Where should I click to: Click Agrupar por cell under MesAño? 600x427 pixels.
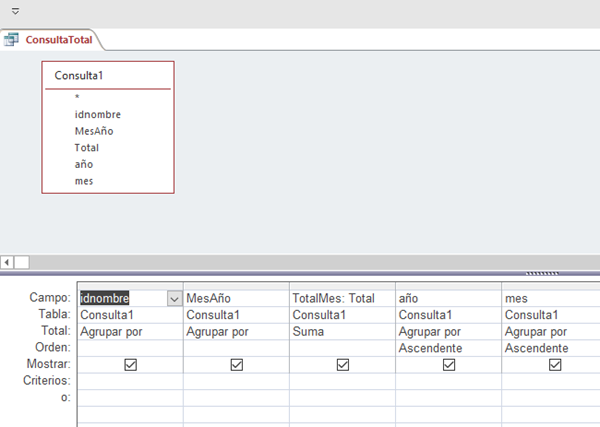click(x=236, y=331)
